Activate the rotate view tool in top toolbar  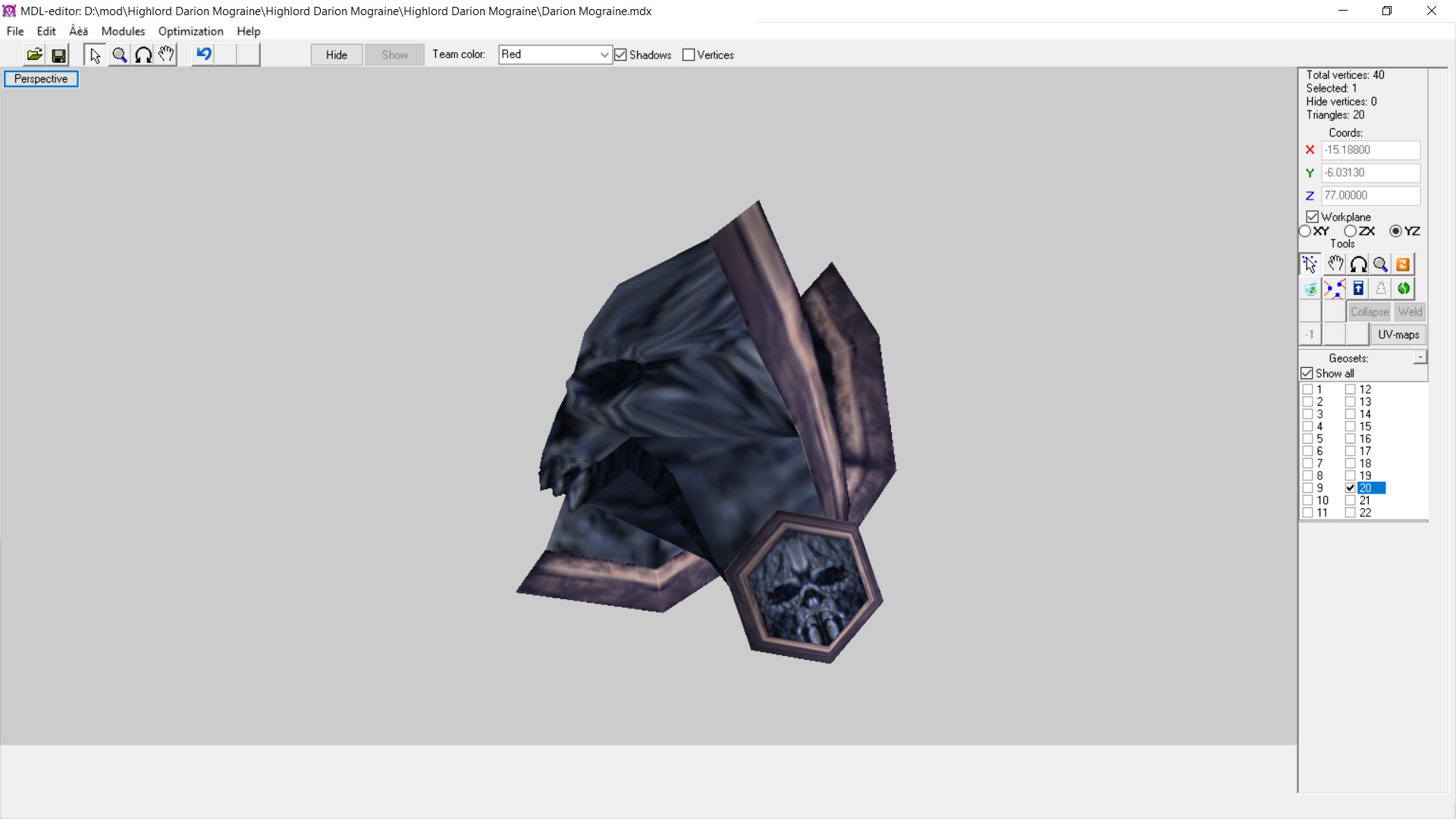143,55
